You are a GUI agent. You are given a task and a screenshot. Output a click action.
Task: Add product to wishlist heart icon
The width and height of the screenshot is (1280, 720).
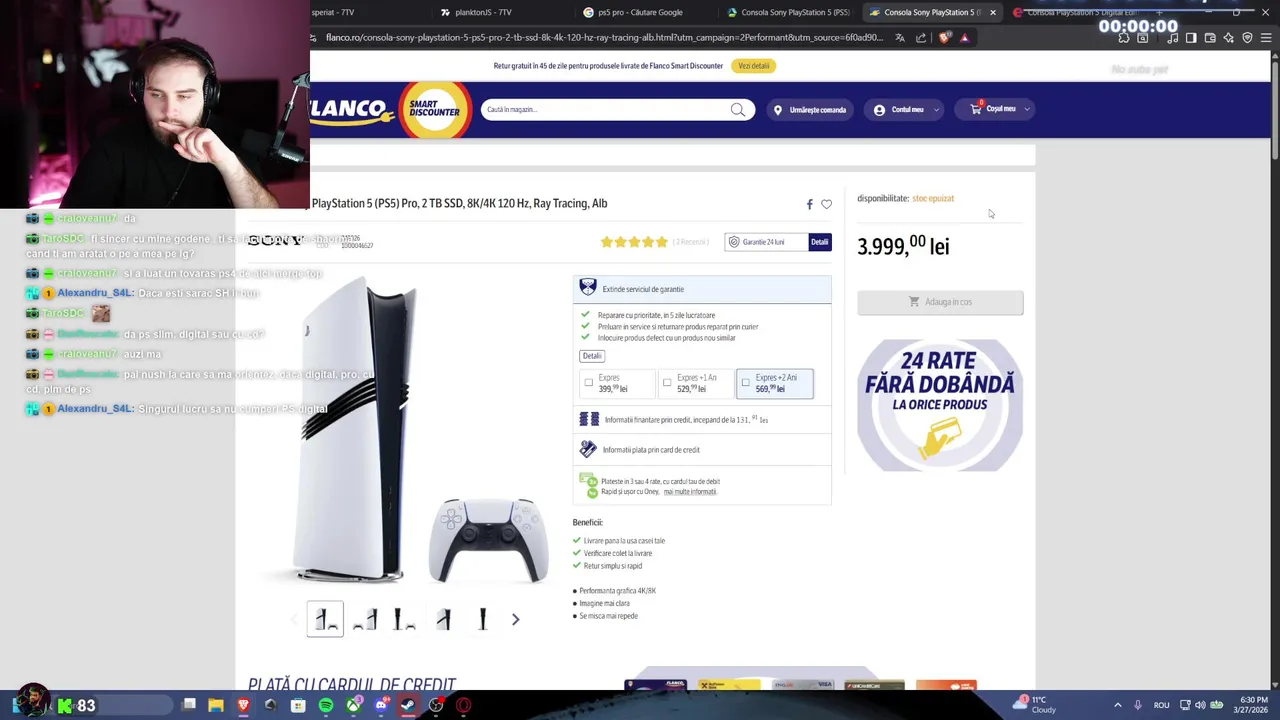point(826,204)
